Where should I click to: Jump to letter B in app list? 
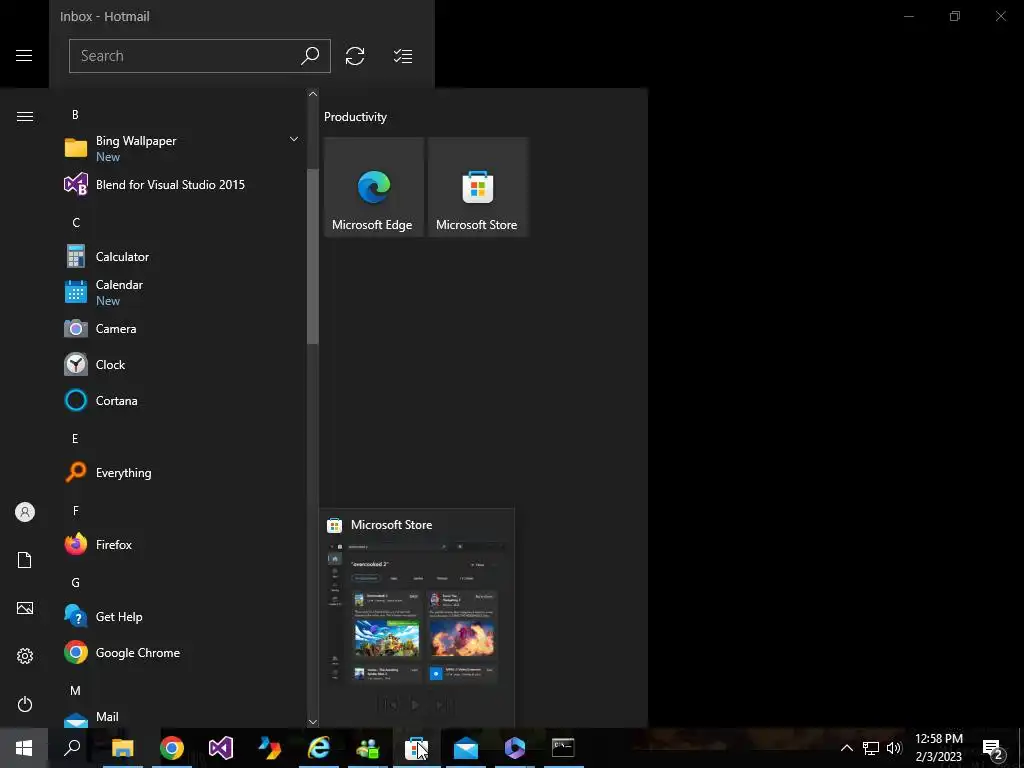[x=75, y=115]
